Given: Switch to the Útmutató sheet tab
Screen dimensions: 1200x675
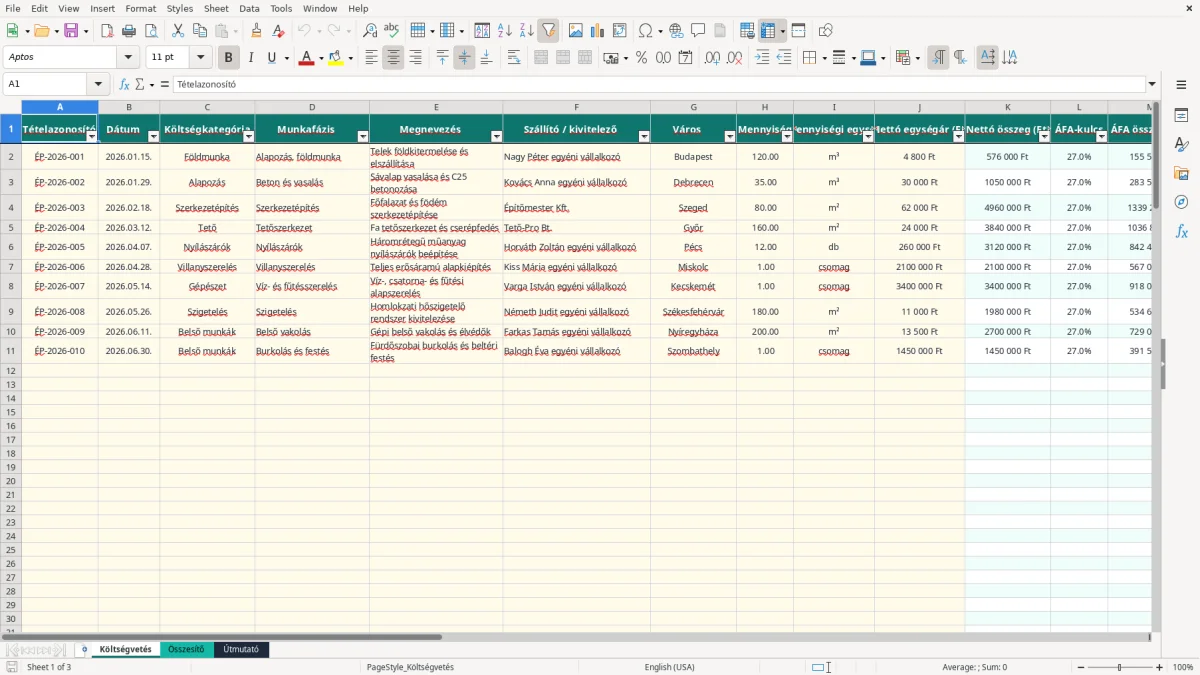Looking at the screenshot, I should click(x=241, y=650).
